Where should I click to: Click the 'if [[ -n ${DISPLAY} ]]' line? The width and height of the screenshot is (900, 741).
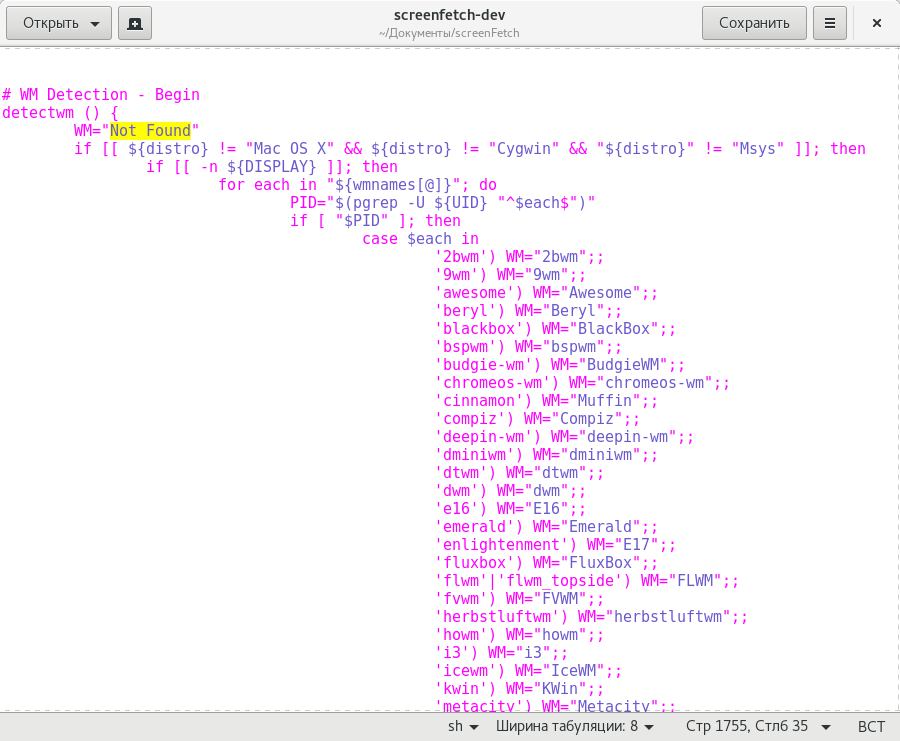[x=272, y=166]
